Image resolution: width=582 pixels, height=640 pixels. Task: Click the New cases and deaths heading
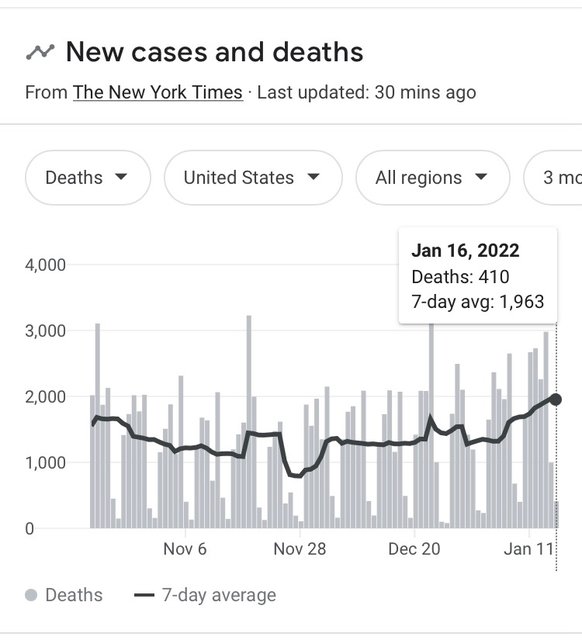[x=215, y=52]
